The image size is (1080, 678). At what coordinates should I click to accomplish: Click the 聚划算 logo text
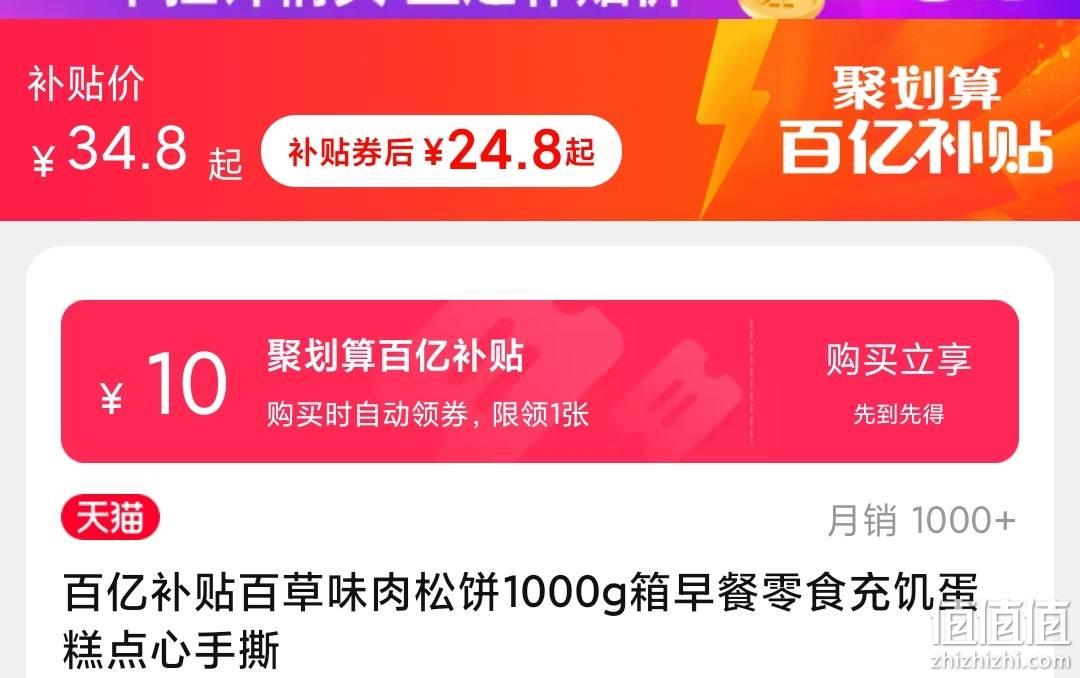click(x=915, y=88)
